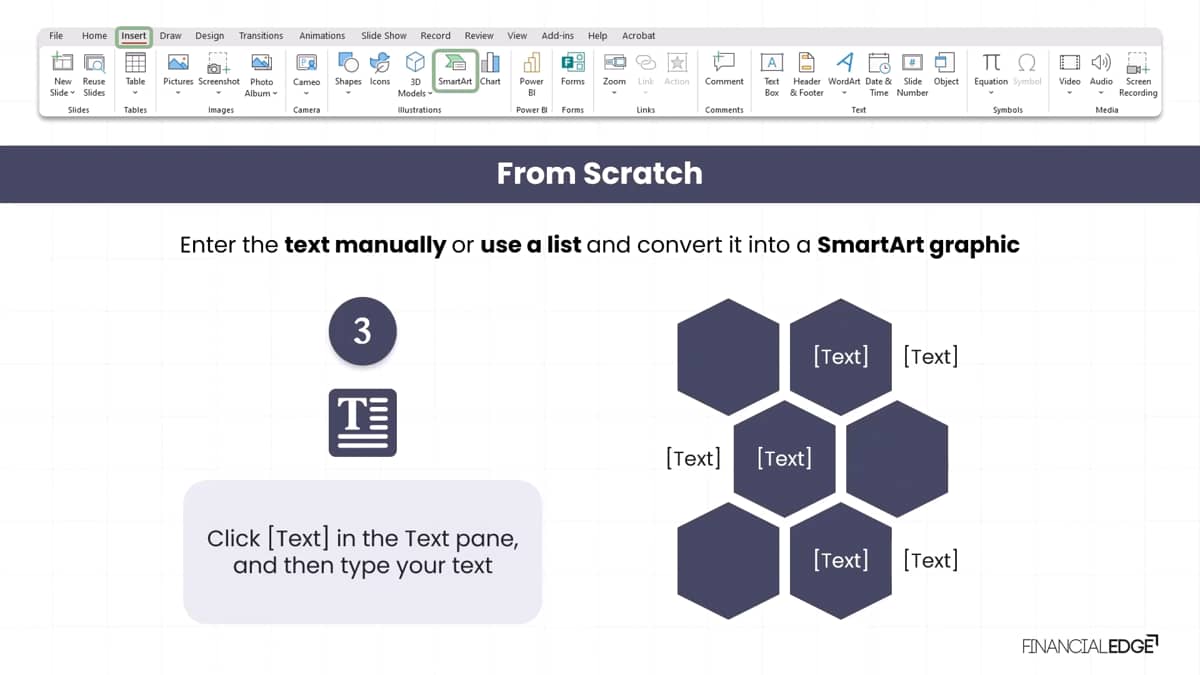Select the Record tab

[x=435, y=36]
